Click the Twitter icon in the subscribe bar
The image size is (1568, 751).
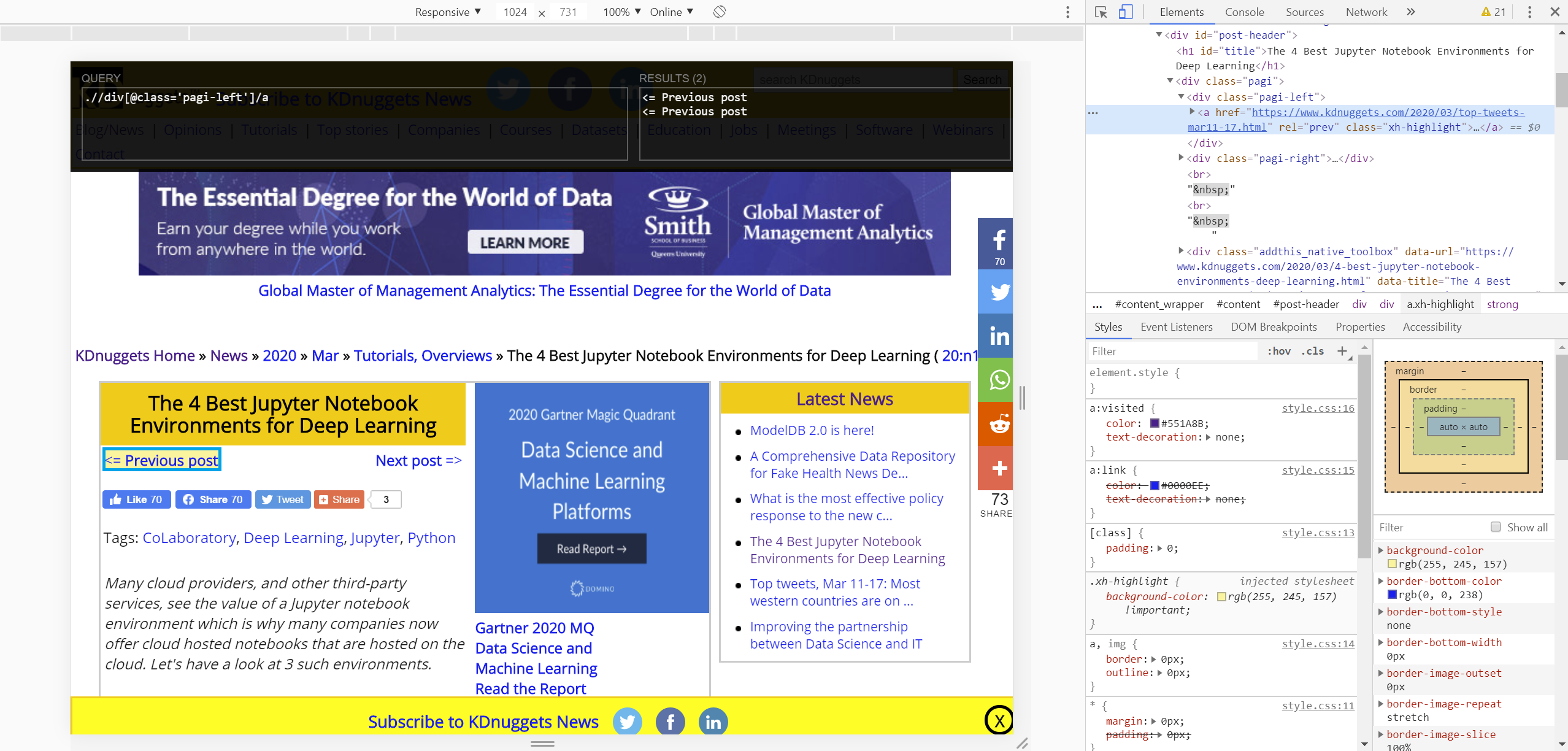tap(628, 722)
